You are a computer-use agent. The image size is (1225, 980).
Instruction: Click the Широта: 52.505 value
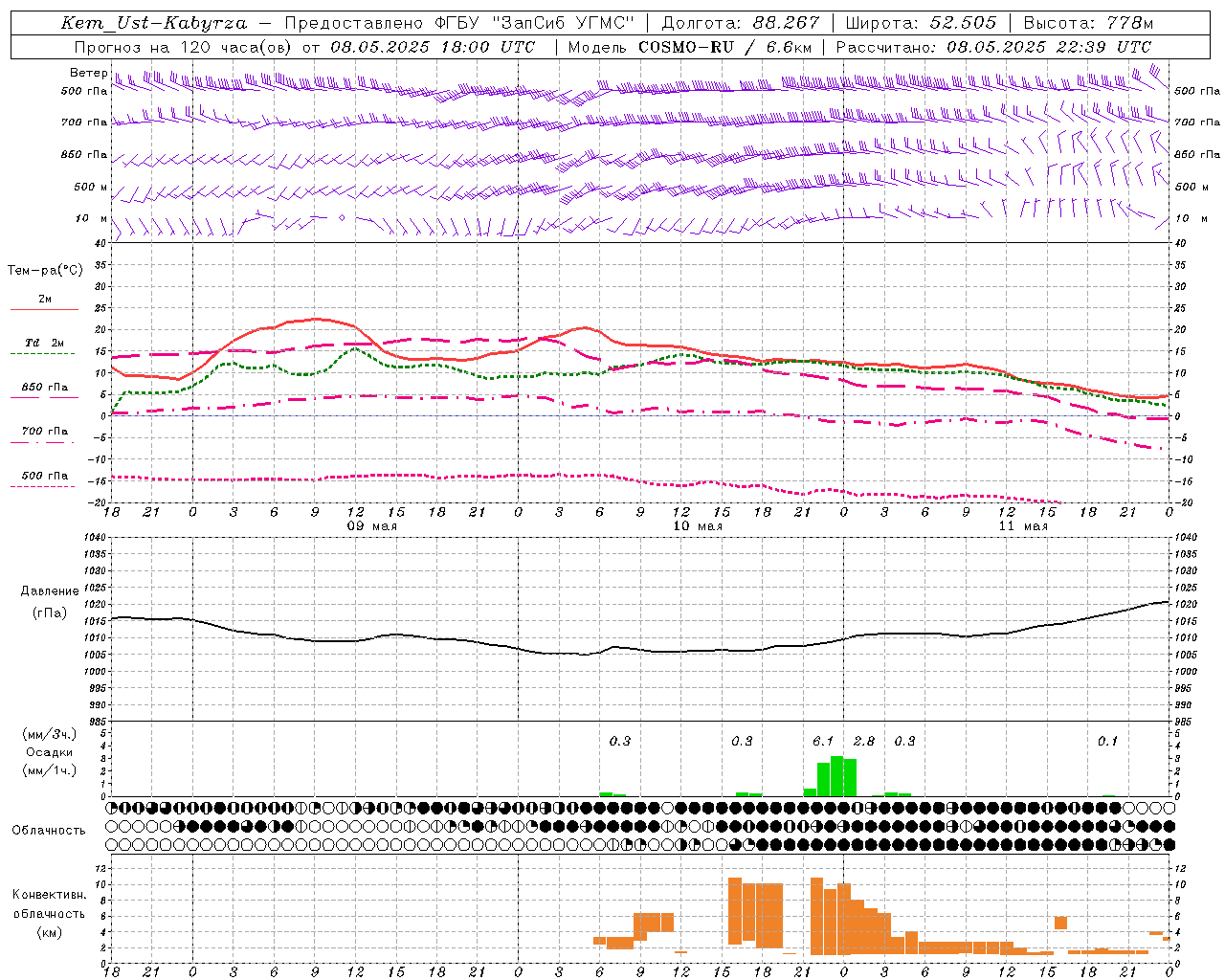pyautogui.click(x=921, y=23)
